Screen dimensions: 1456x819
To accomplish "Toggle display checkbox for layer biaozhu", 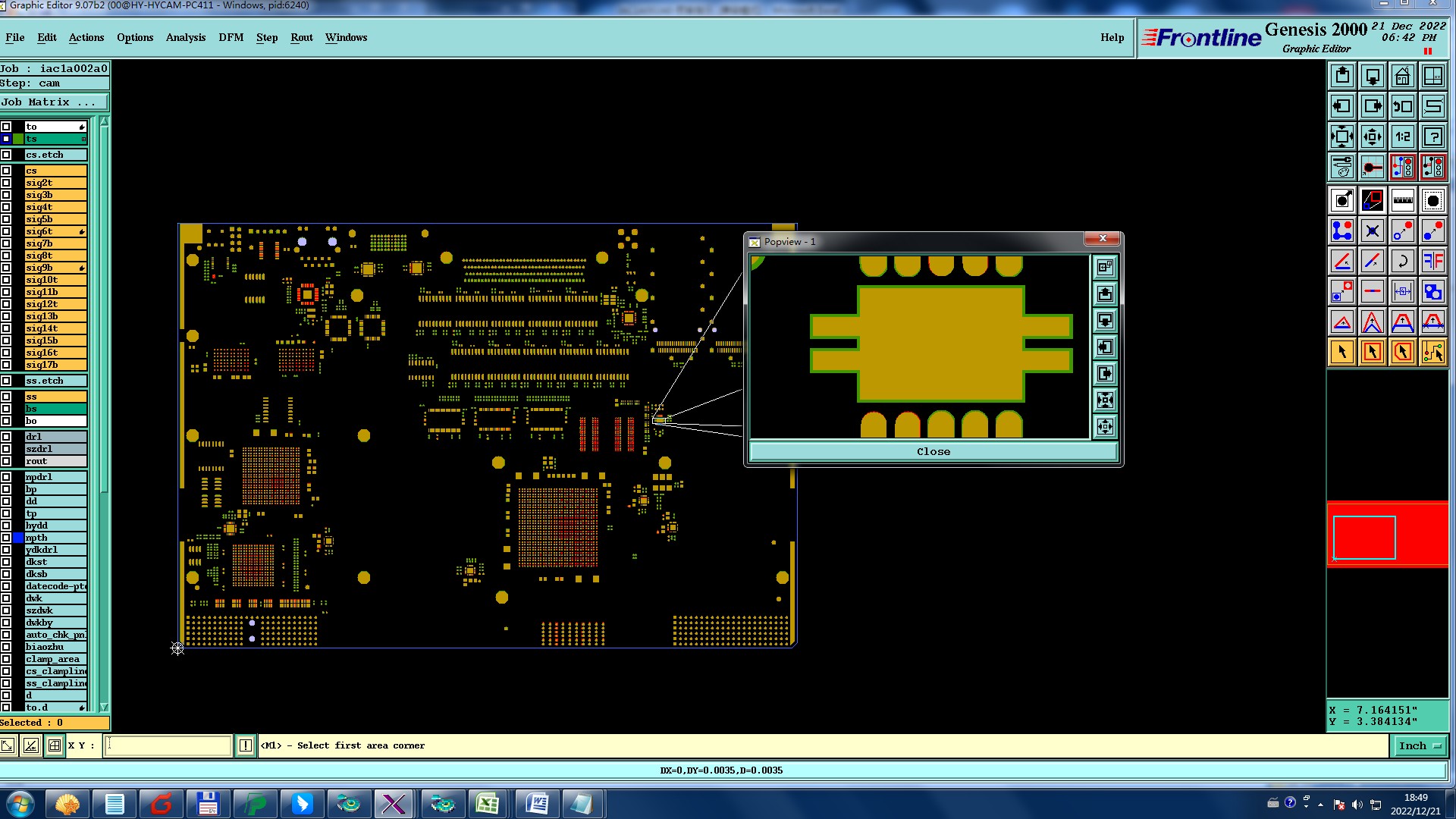I will coord(6,647).
